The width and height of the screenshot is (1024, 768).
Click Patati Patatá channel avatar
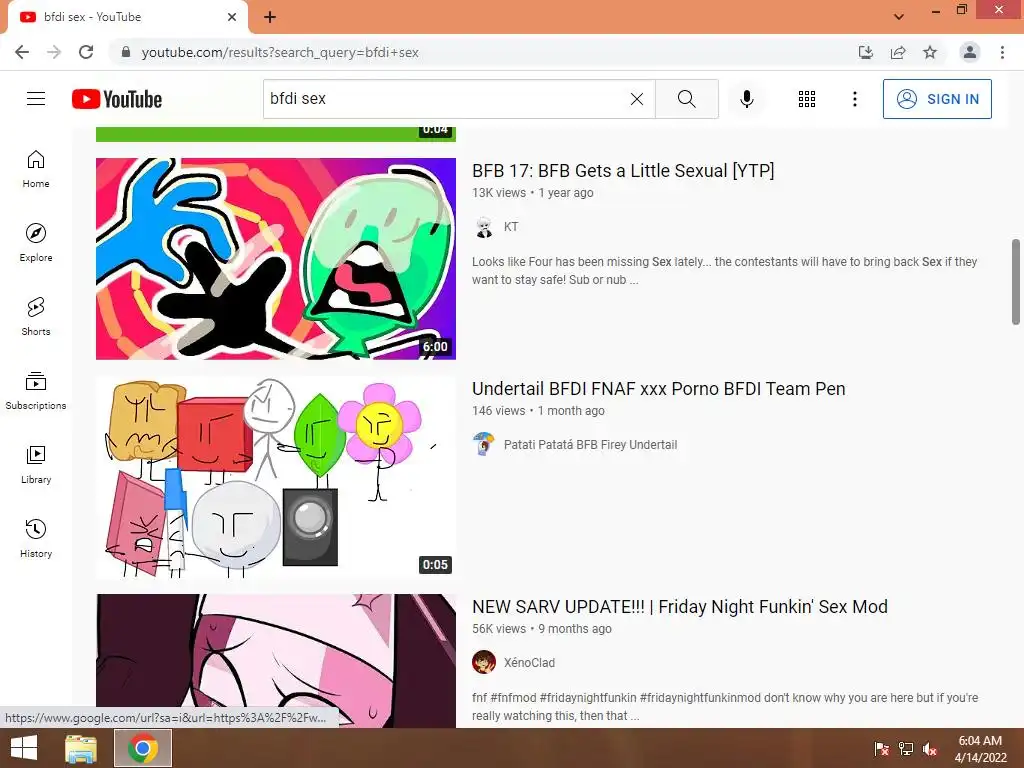pos(484,445)
